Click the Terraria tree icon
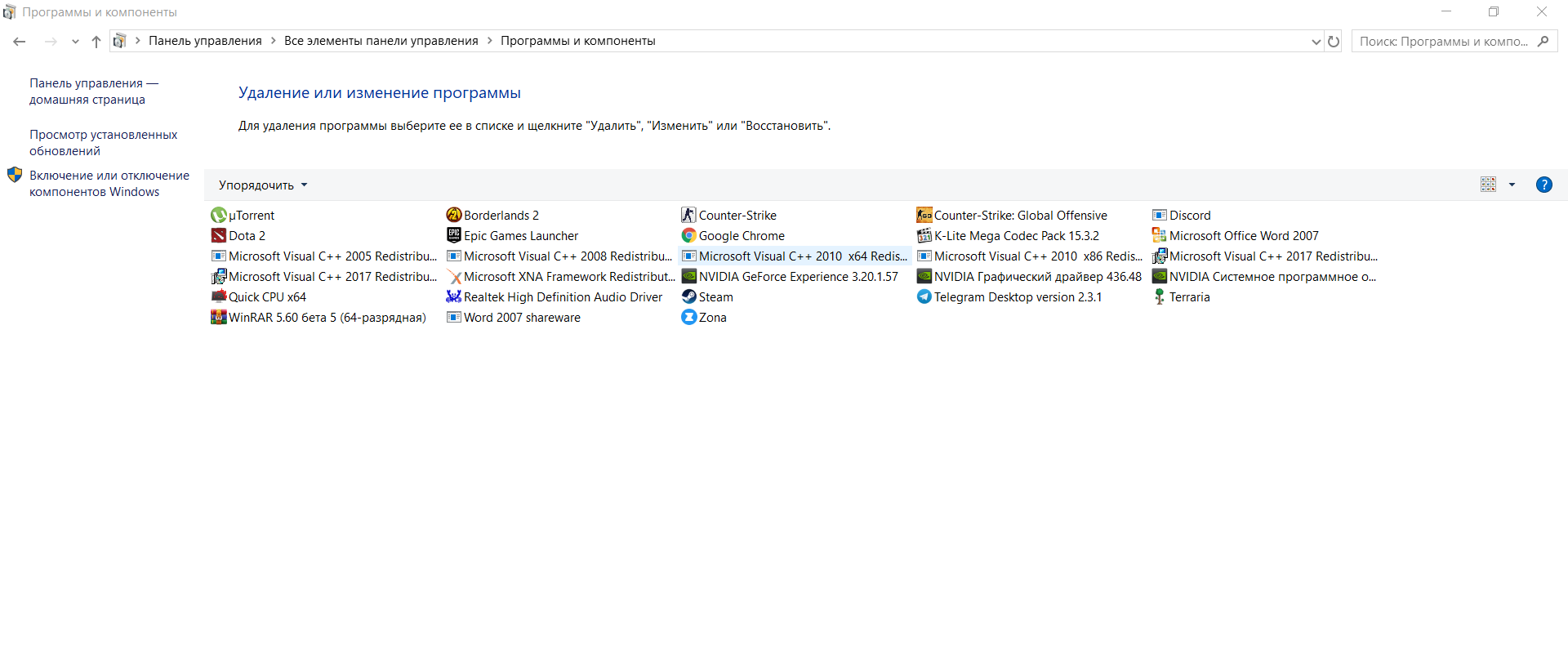 point(1159,297)
